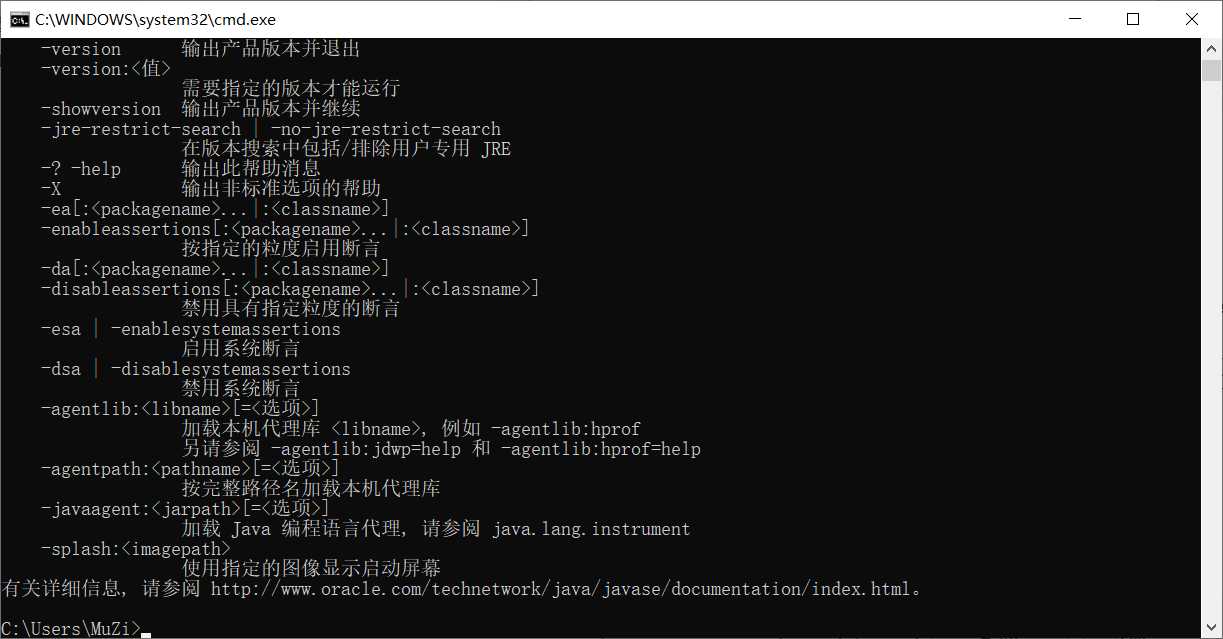Viewport: 1223px width, 639px height.
Task: Click the -agentlib:hprof=help text
Action: click(601, 449)
